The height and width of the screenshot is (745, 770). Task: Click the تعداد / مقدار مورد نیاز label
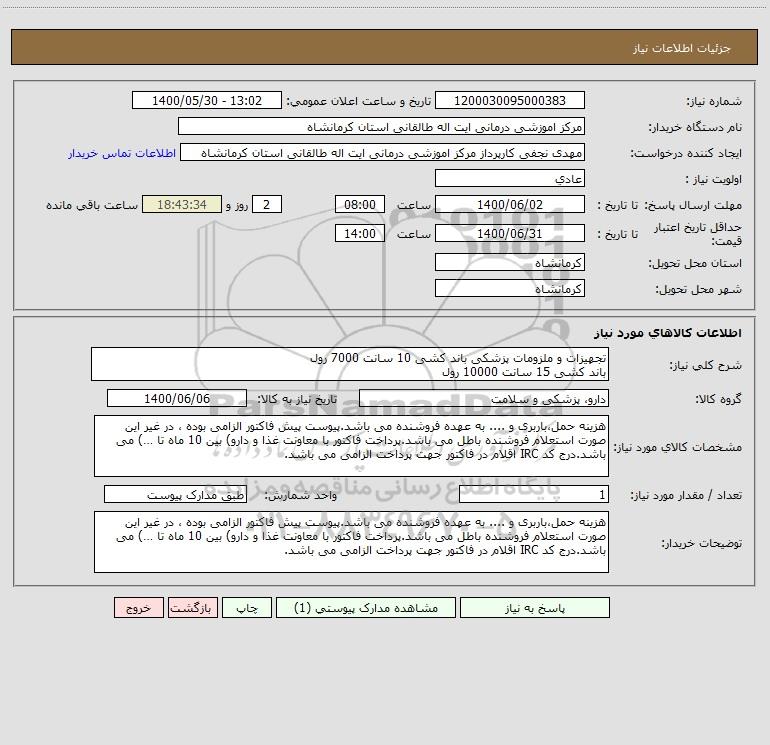click(686, 496)
